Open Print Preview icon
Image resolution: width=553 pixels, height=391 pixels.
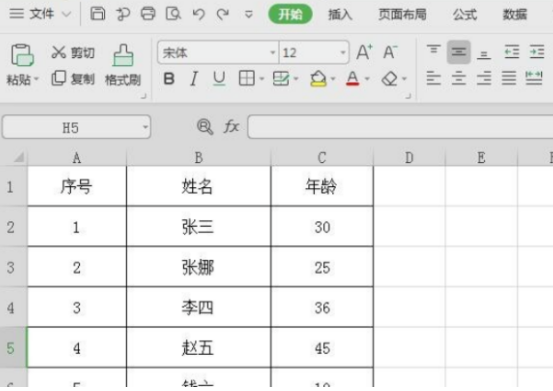click(173, 14)
